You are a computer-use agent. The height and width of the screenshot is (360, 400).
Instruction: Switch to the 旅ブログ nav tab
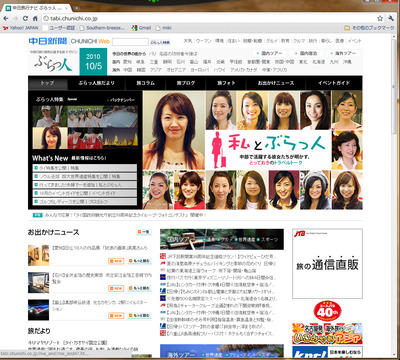point(186,83)
